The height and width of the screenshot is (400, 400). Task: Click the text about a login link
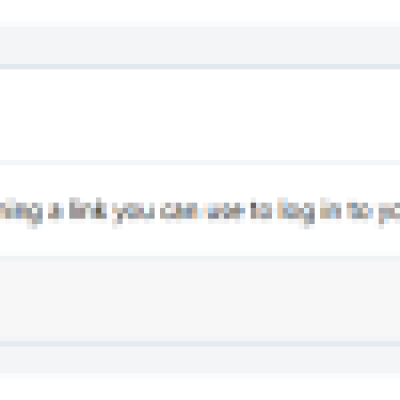point(200,212)
